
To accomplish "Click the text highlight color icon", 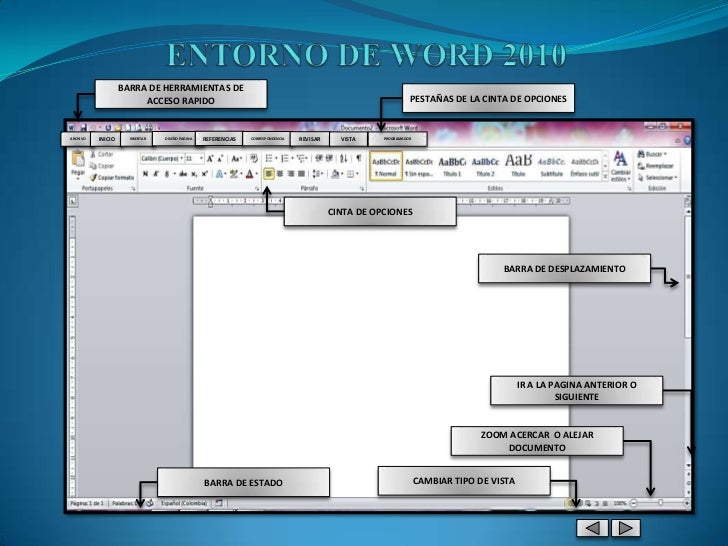I will point(235,174).
